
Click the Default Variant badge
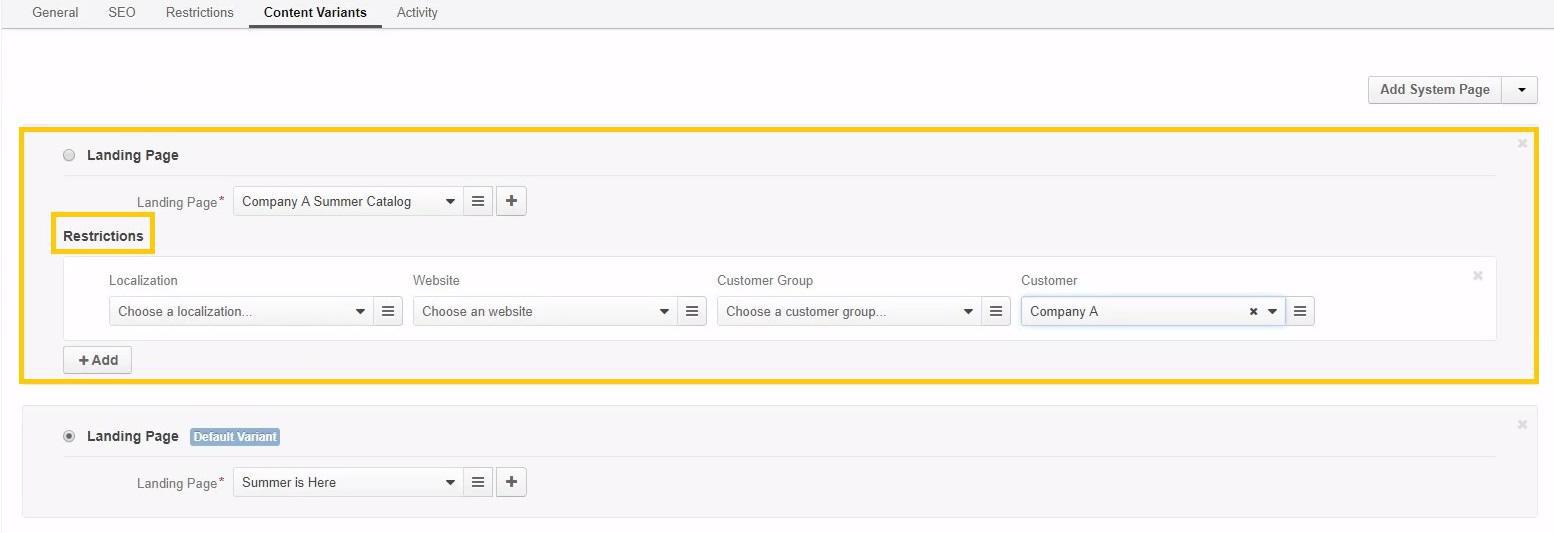click(235, 437)
